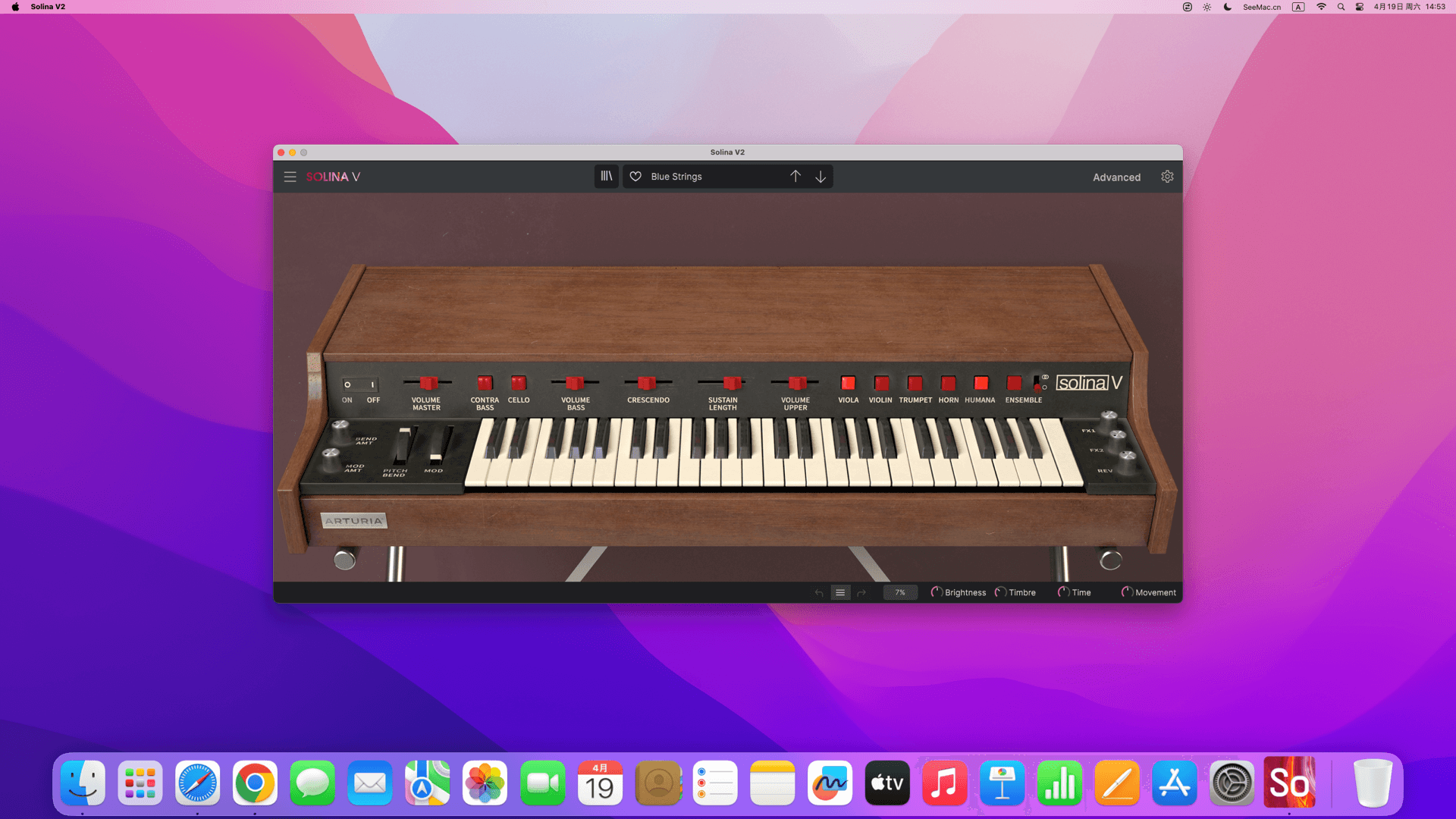The width and height of the screenshot is (1456, 819).
Task: Click the Volume Master slider
Action: [x=428, y=383]
